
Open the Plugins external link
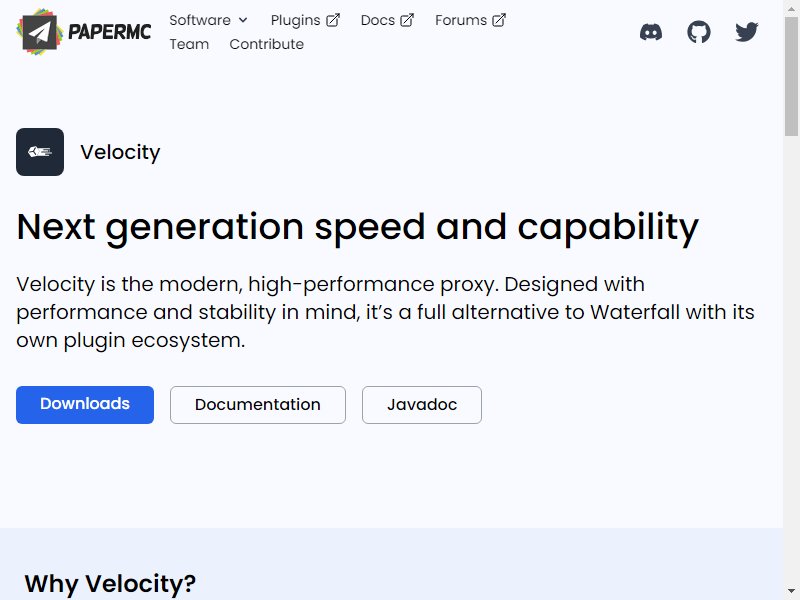click(x=305, y=20)
